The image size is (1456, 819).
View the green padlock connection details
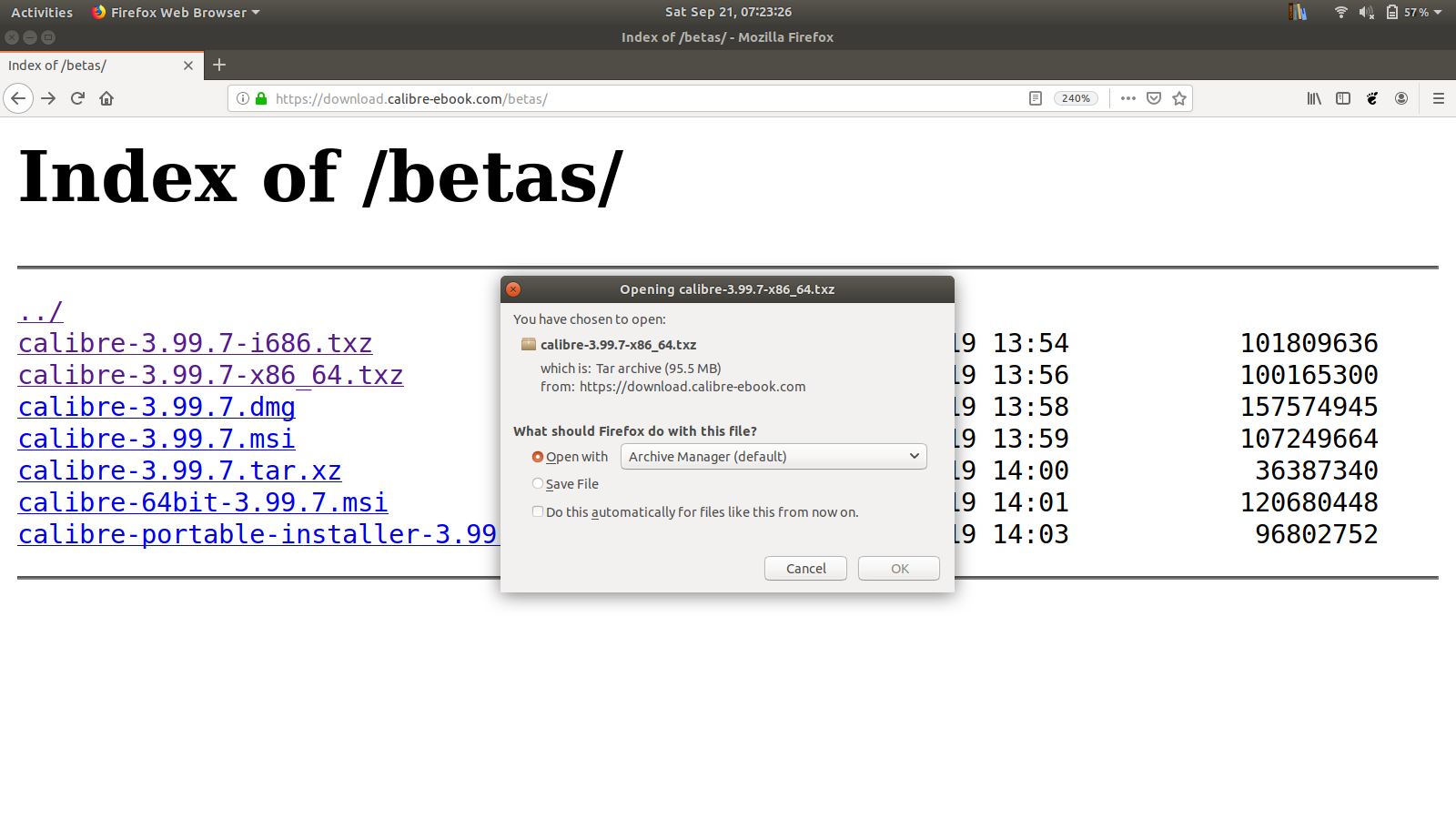pos(261,98)
